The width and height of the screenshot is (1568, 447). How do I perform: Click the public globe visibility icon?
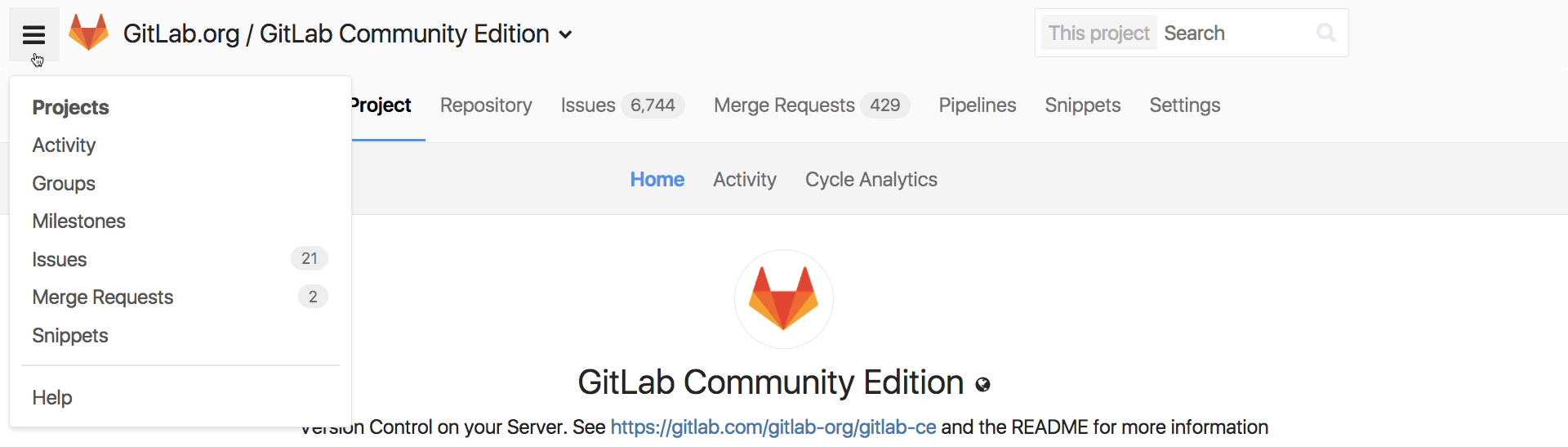tap(982, 385)
